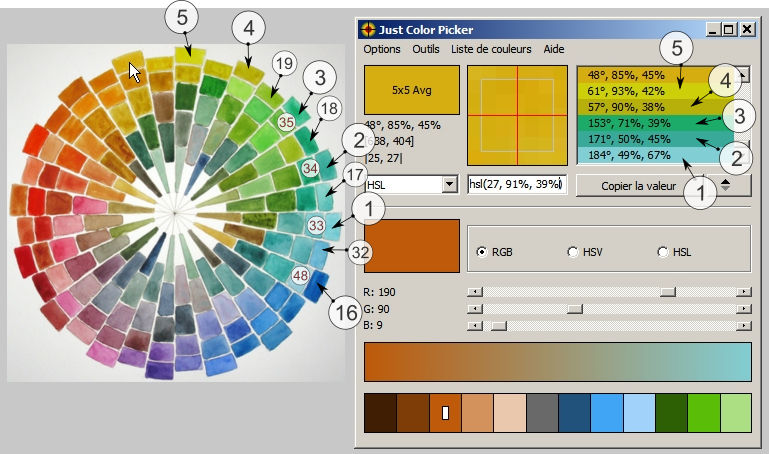Image resolution: width=769 pixels, height=454 pixels.
Task: Pick the pale light green palette swatch
Action: click(x=736, y=413)
